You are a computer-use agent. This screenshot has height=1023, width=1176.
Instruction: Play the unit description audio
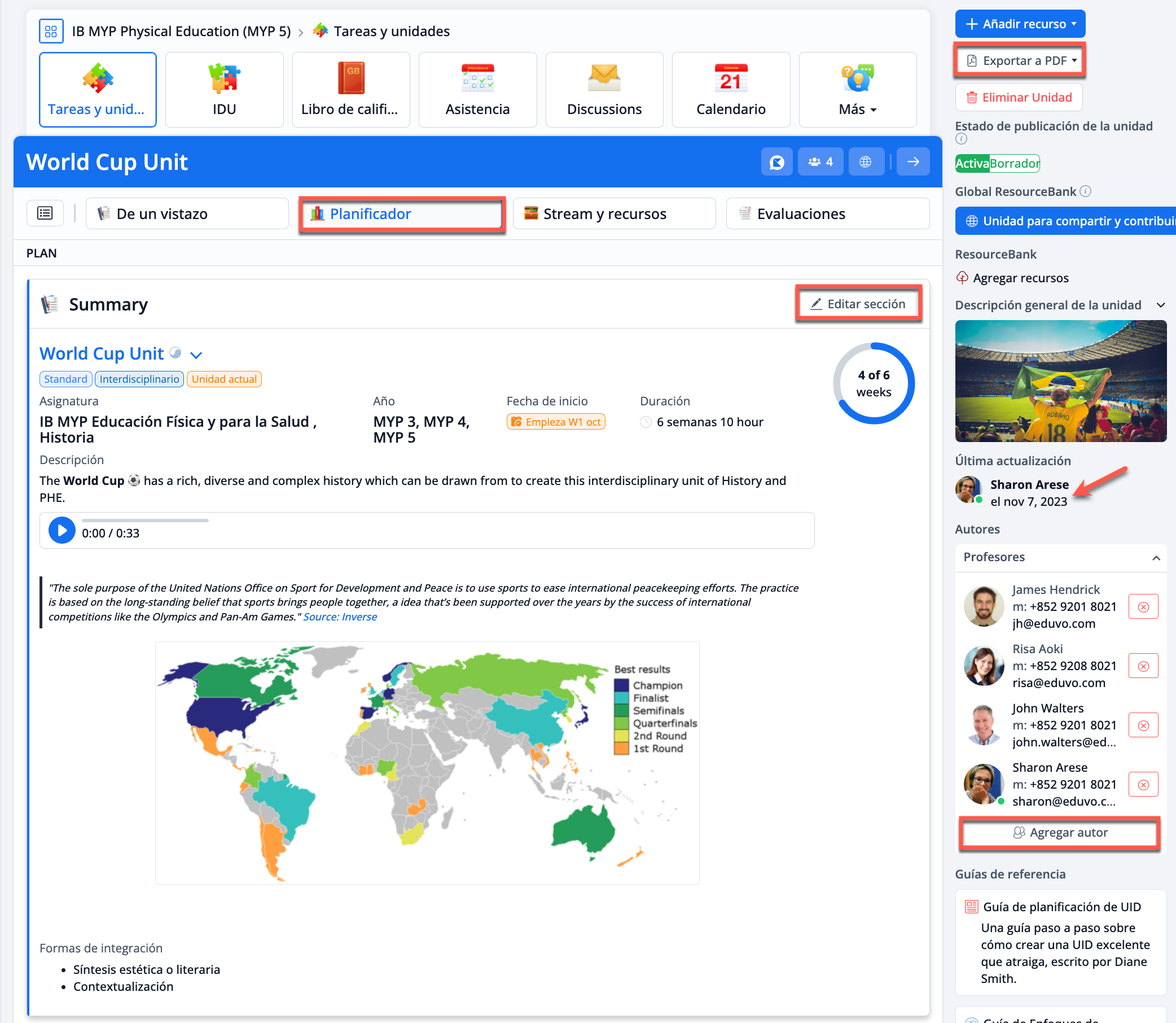(62, 530)
